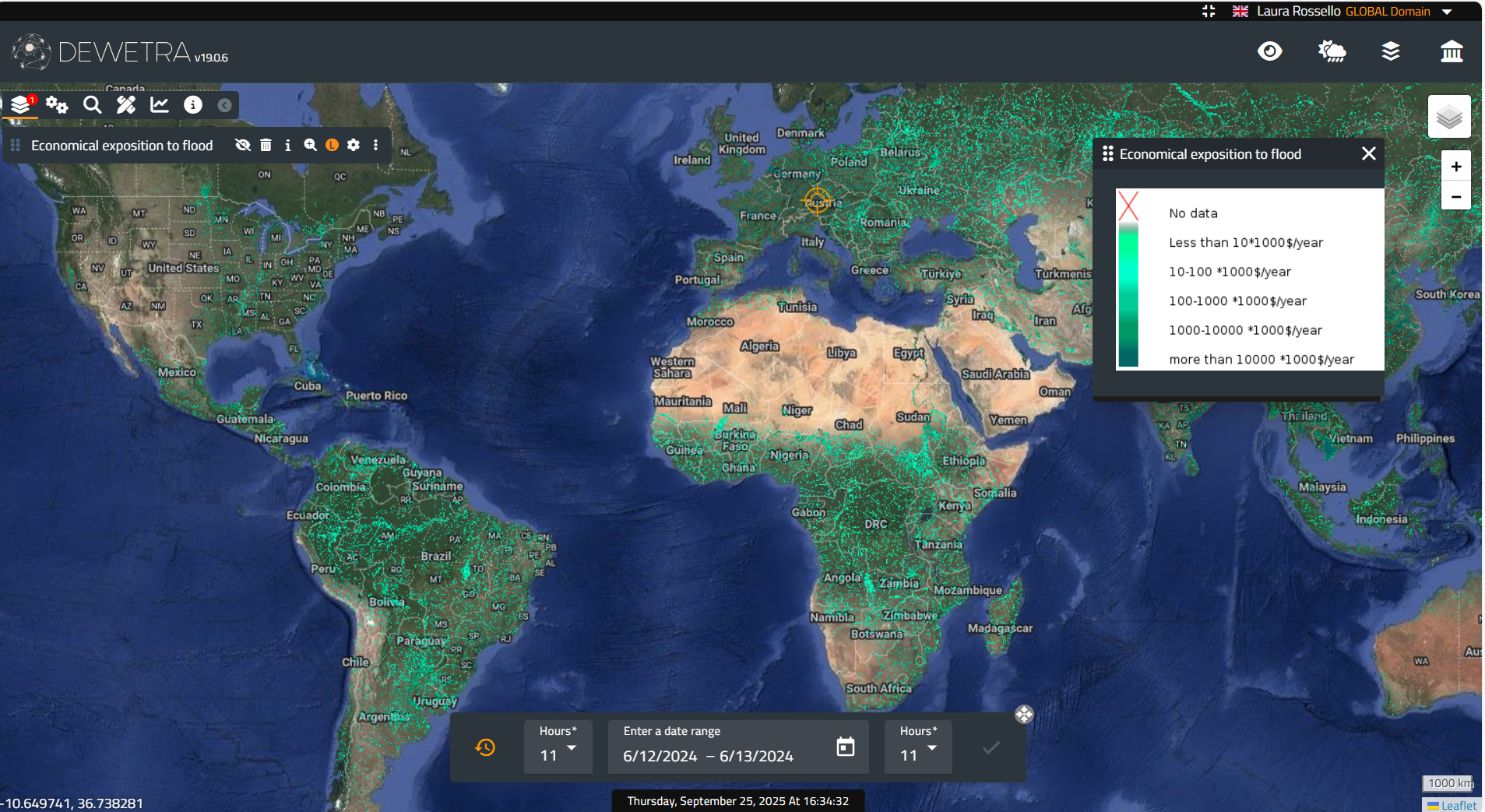Viewport: 1485px width, 812px height.
Task: Delete the Economical exposition to flood layer
Action: point(266,146)
